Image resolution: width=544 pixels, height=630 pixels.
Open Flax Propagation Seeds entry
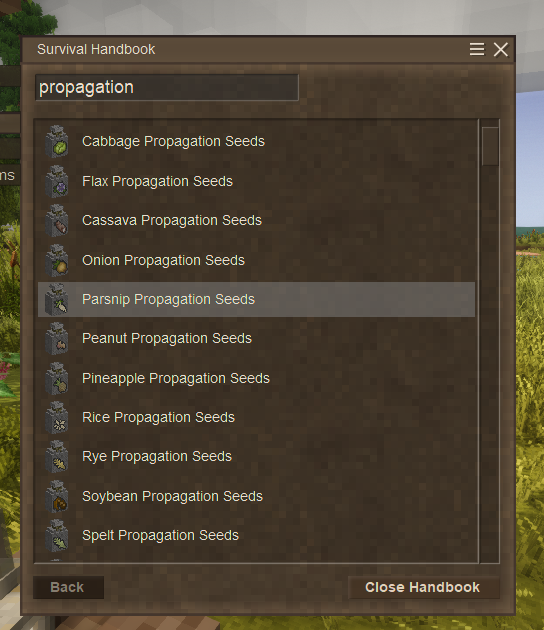coord(256,181)
